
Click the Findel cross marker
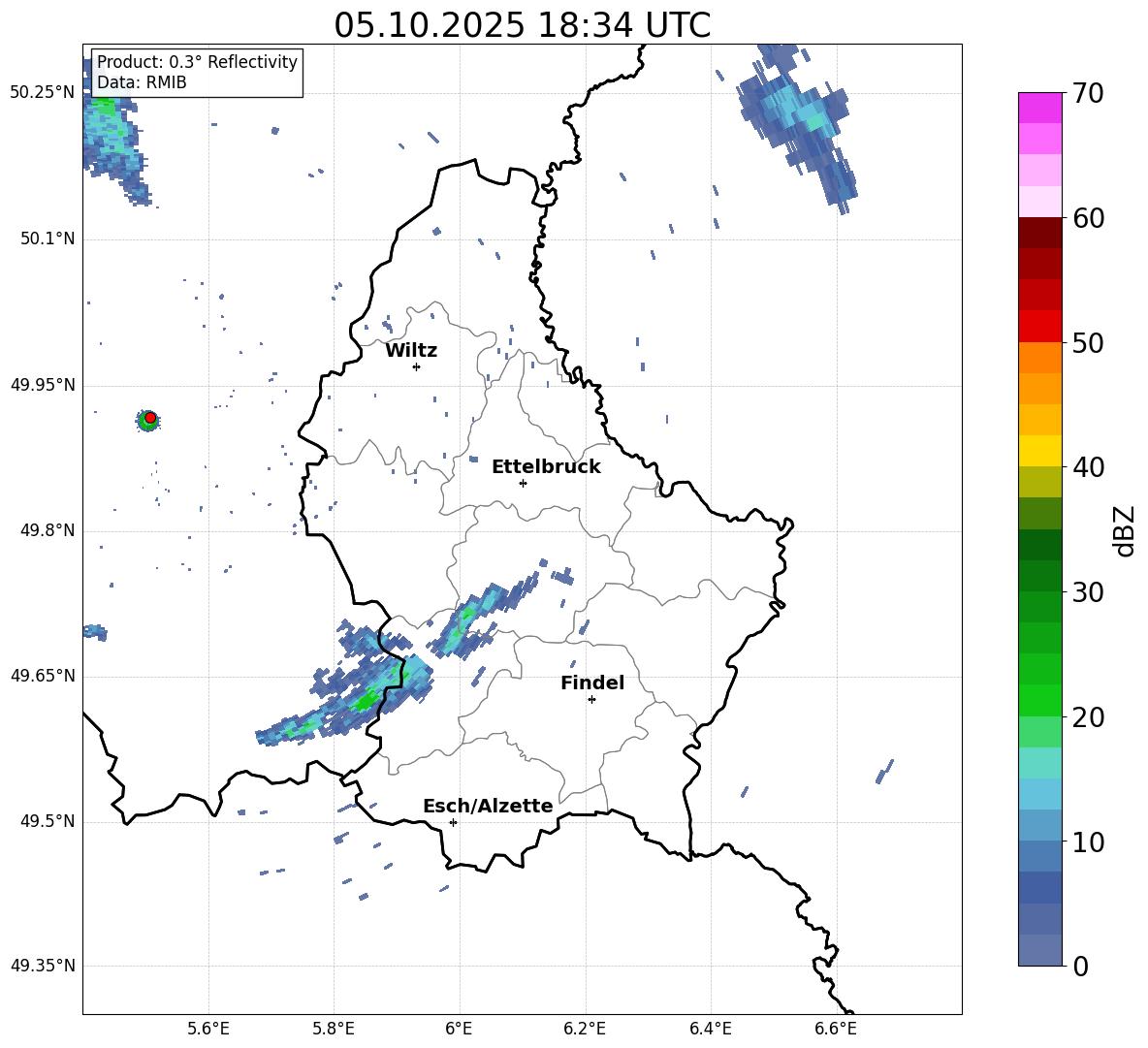tap(591, 700)
